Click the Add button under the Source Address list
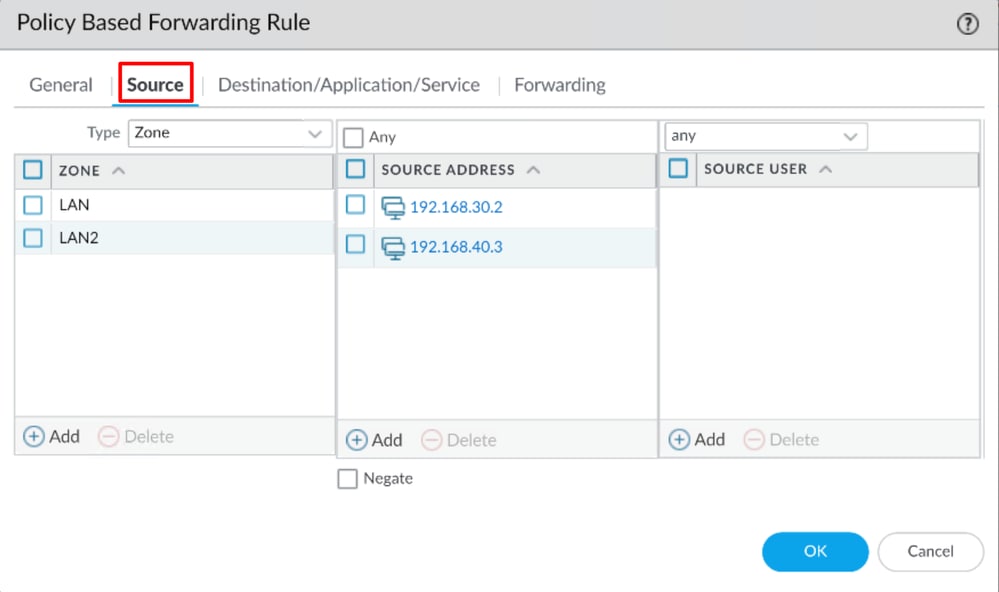999x592 pixels. pyautogui.click(x=374, y=440)
